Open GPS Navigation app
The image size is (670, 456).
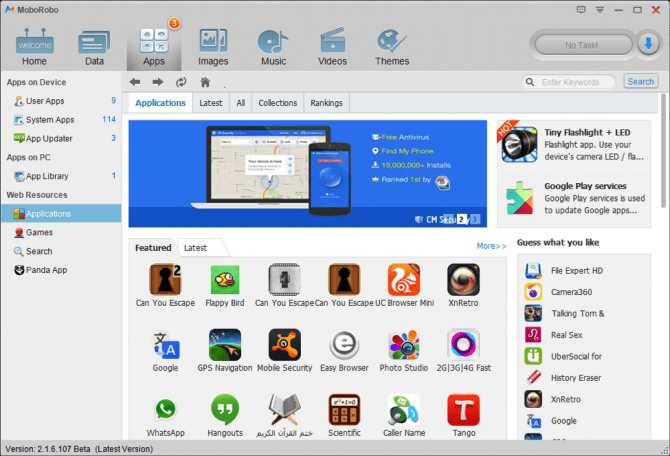coord(225,350)
